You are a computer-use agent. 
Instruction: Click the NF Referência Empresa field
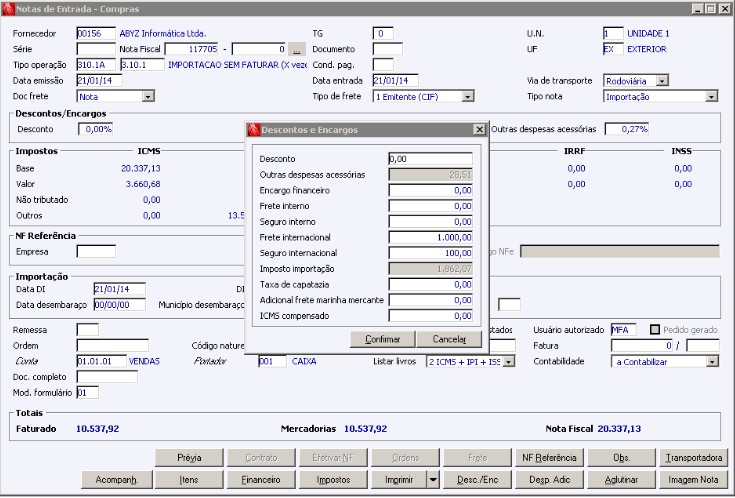click(96, 252)
